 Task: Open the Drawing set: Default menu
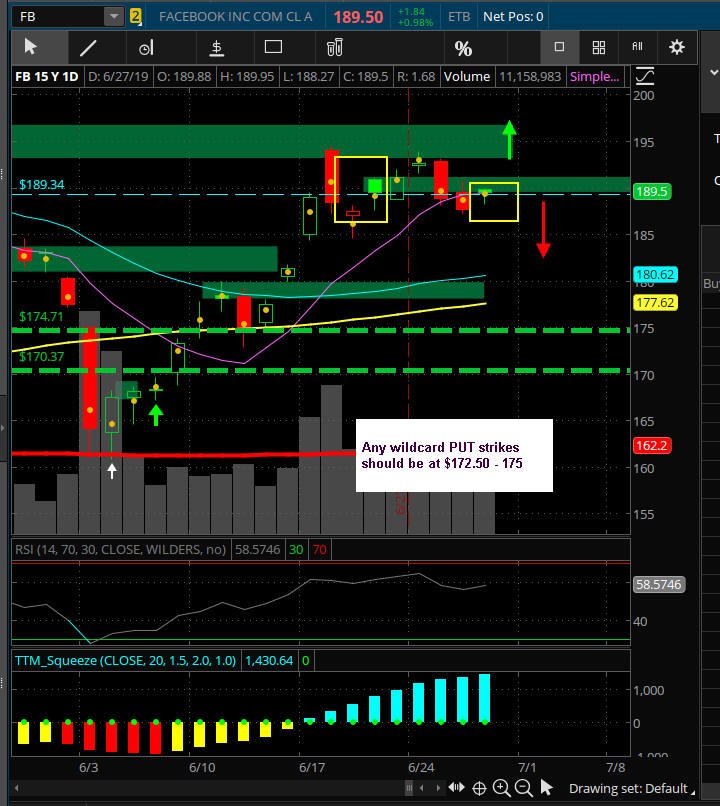click(632, 788)
